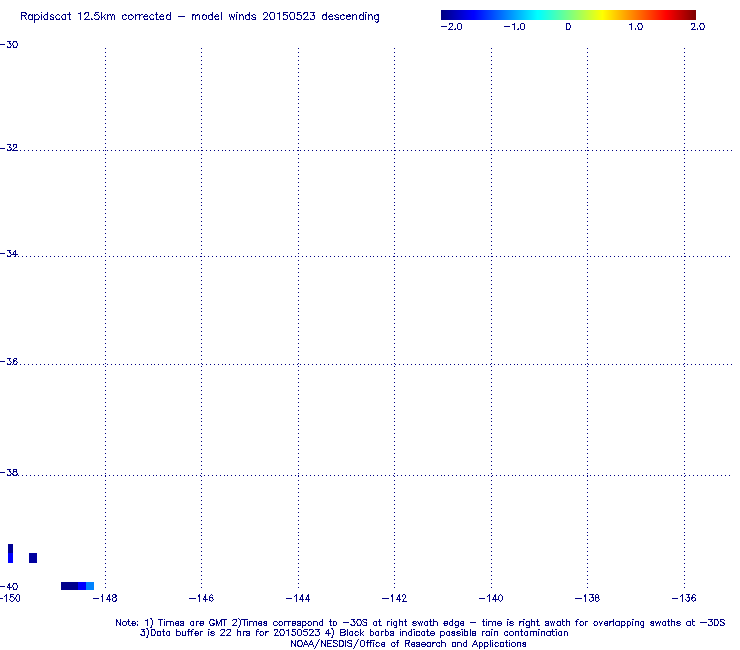Click the -148 longitude axis label
Viewport: 740px width, 650px height.
(x=105, y=599)
